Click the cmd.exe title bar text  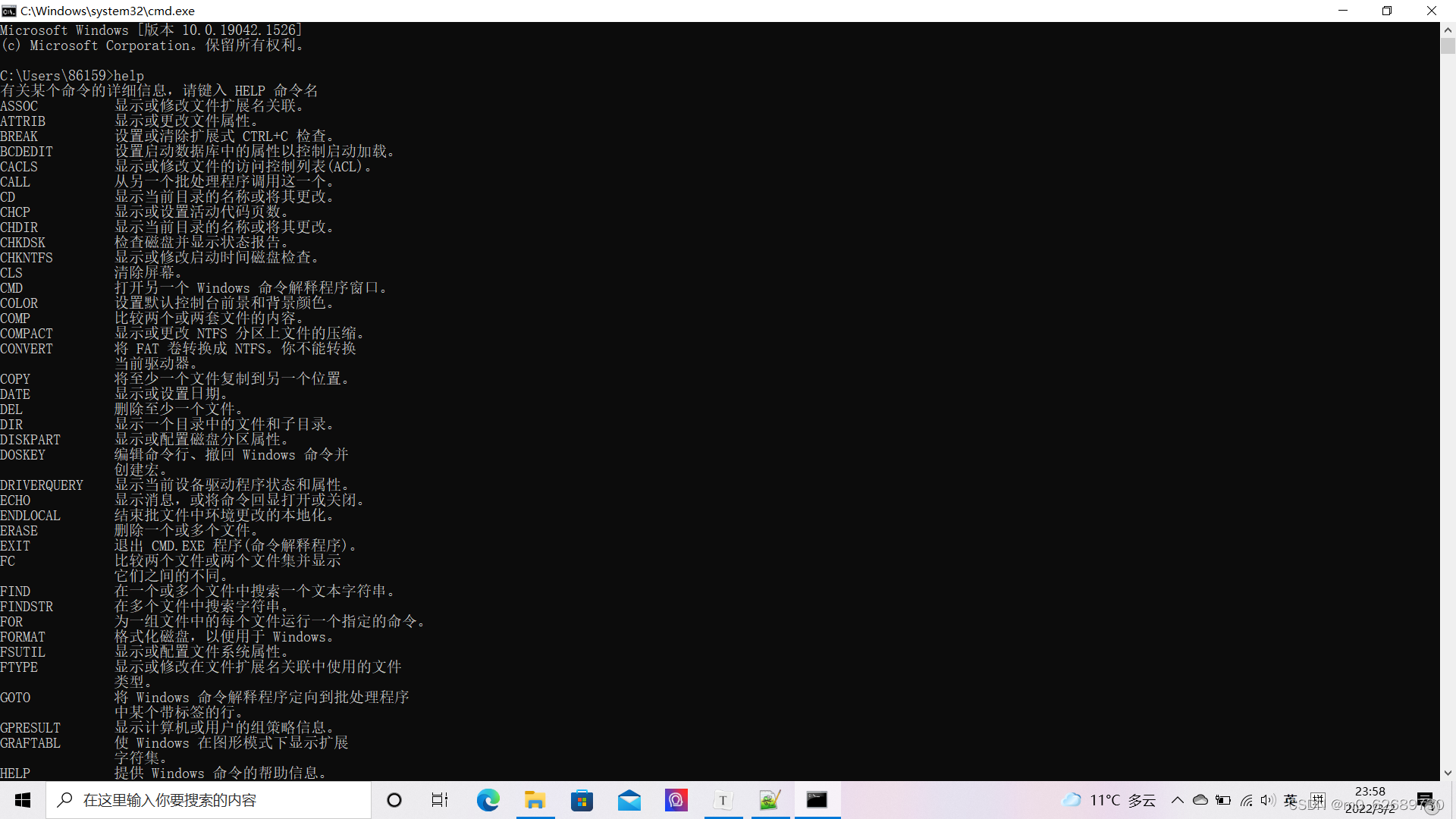[108, 11]
